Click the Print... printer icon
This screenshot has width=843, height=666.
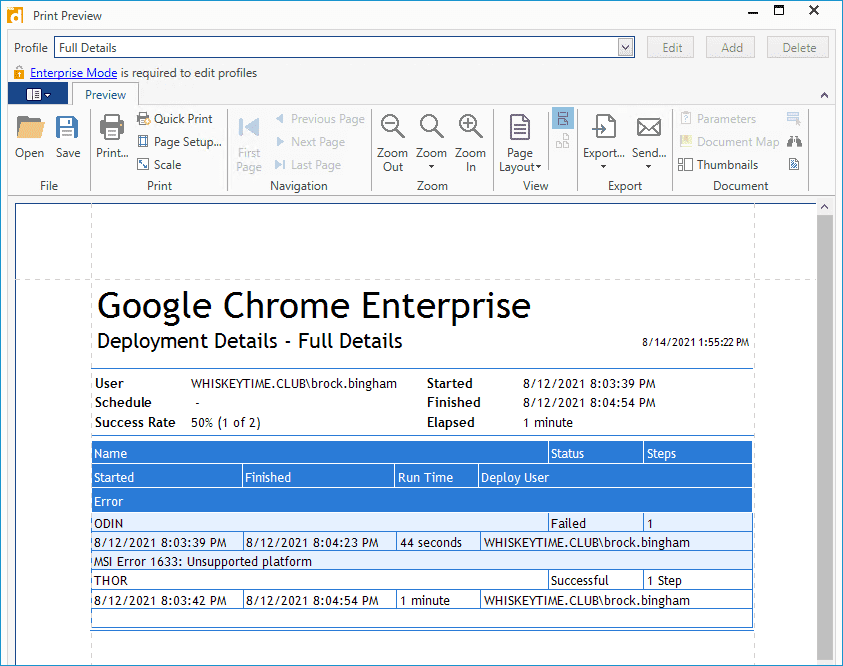click(x=112, y=138)
